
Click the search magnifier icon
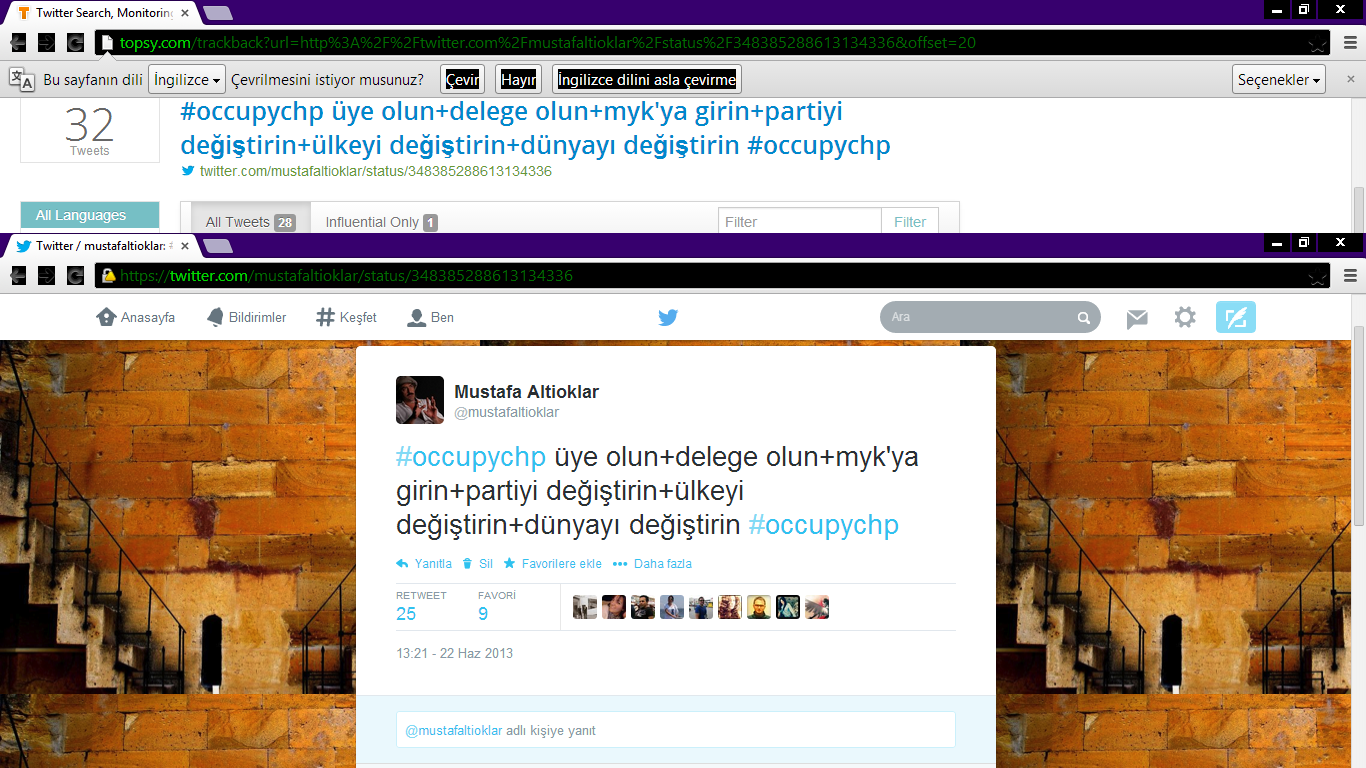(1084, 318)
